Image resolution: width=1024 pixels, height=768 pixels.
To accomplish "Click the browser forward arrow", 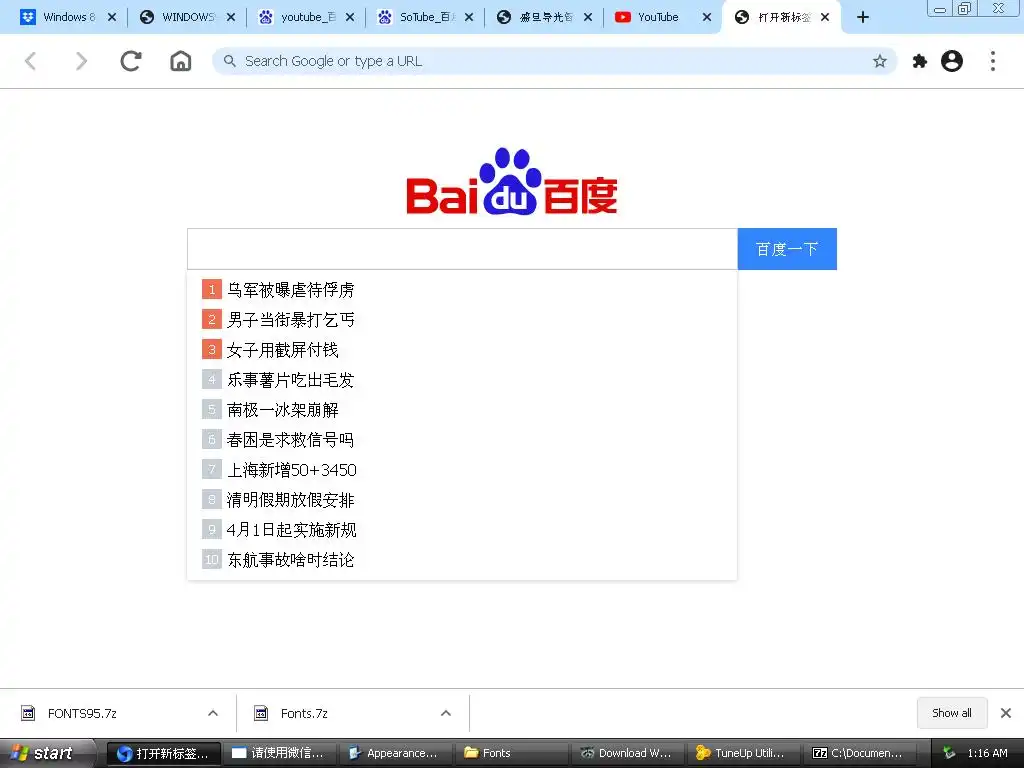I will 81,61.
